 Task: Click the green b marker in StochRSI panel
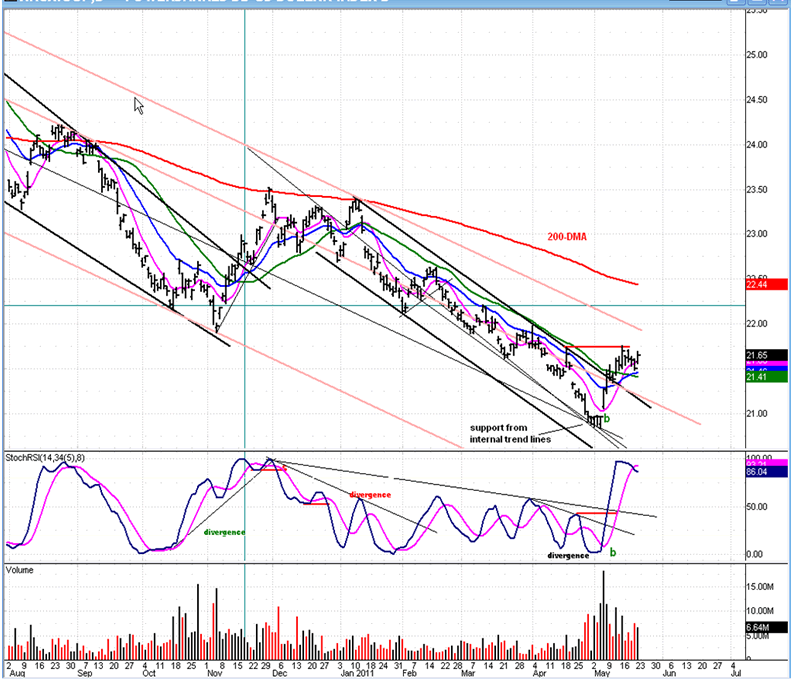(x=613, y=551)
